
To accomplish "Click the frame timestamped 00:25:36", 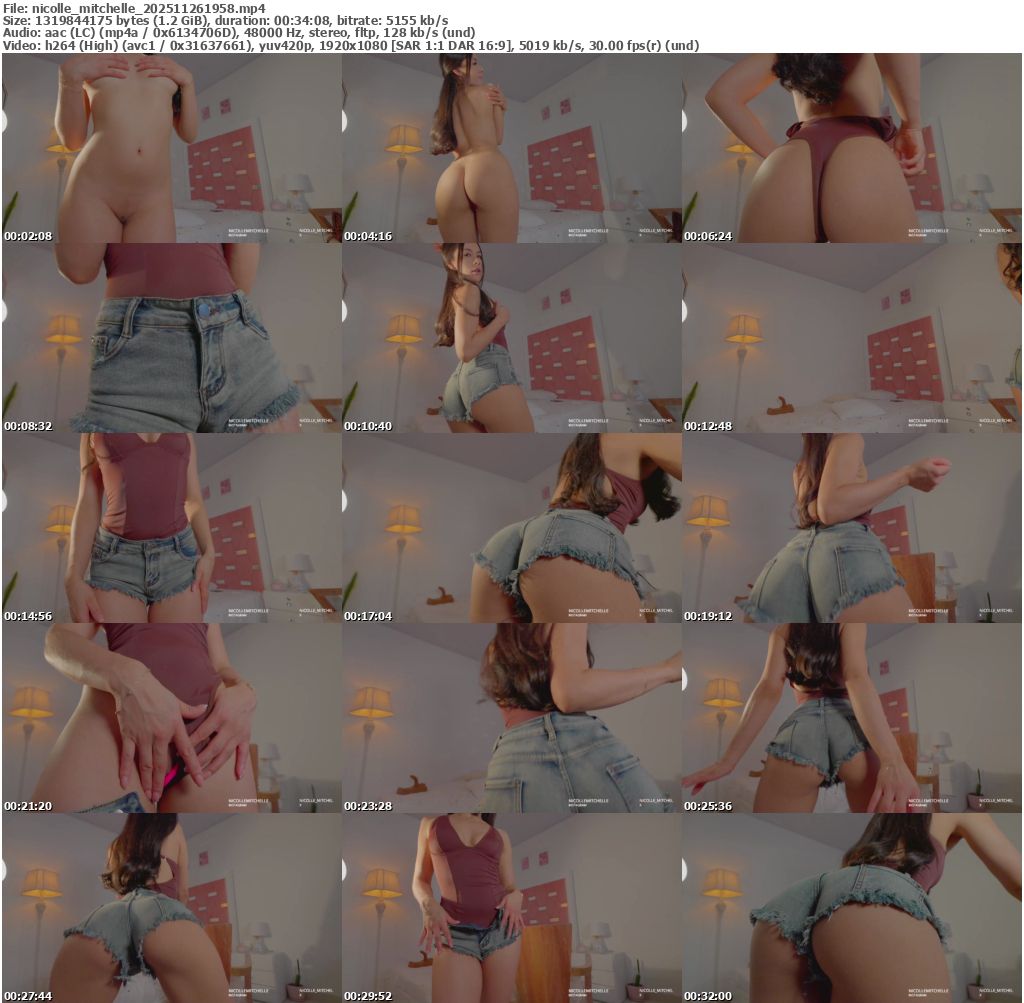I will pyautogui.click(x=852, y=718).
